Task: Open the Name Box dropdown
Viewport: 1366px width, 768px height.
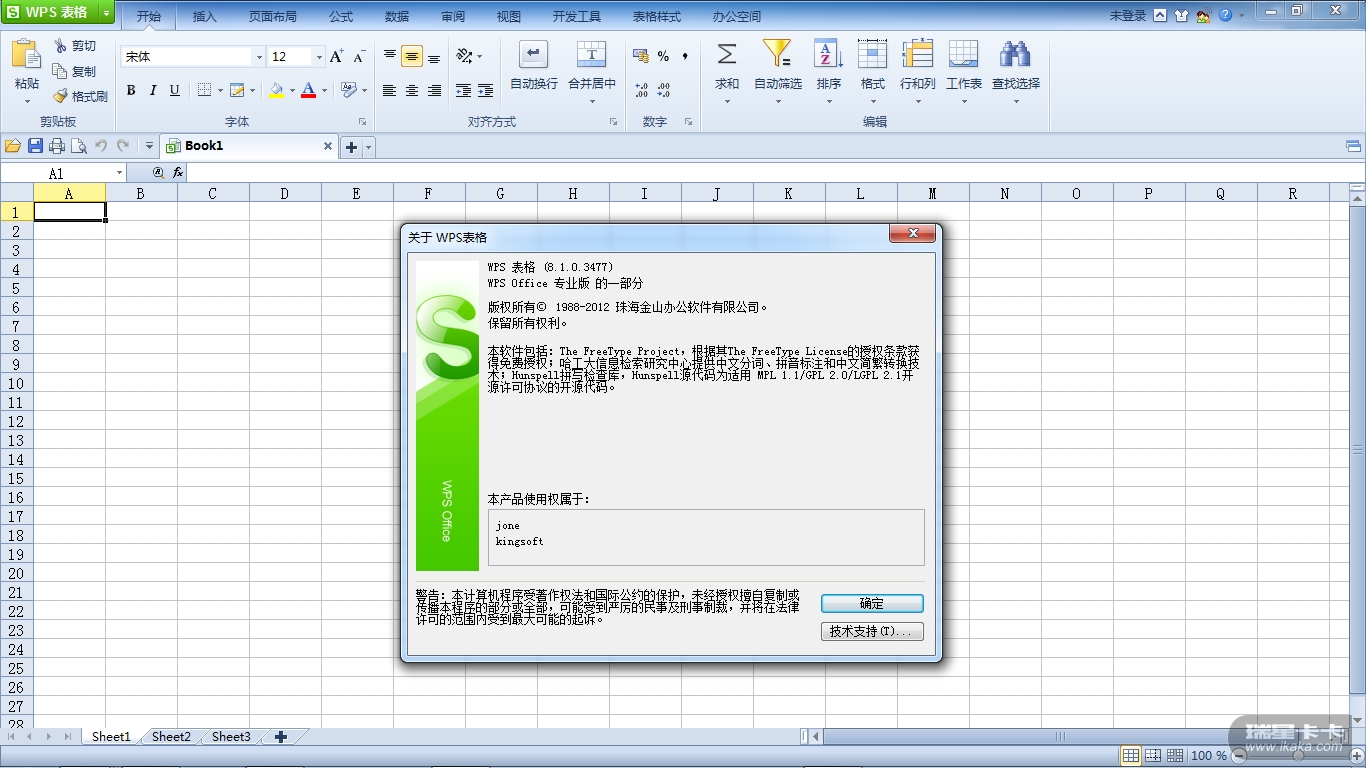Action: point(119,173)
